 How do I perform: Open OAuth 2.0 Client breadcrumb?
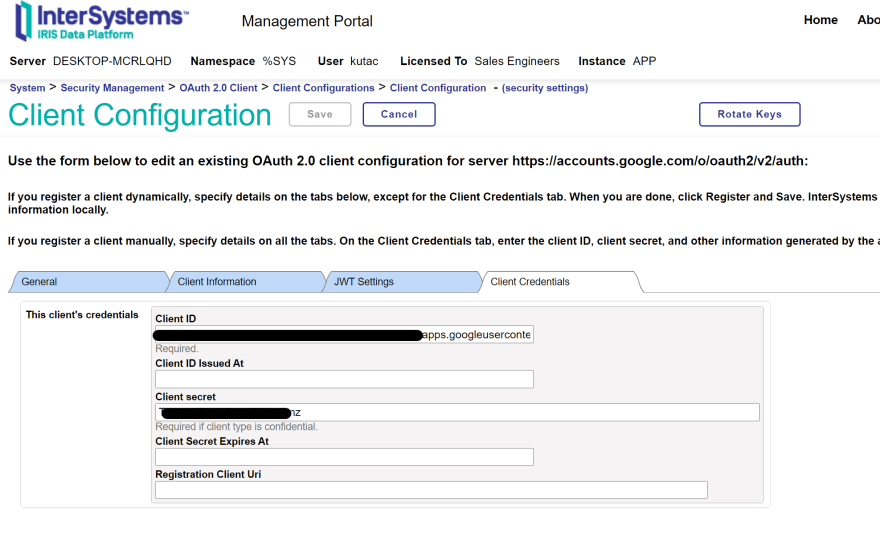tap(218, 88)
